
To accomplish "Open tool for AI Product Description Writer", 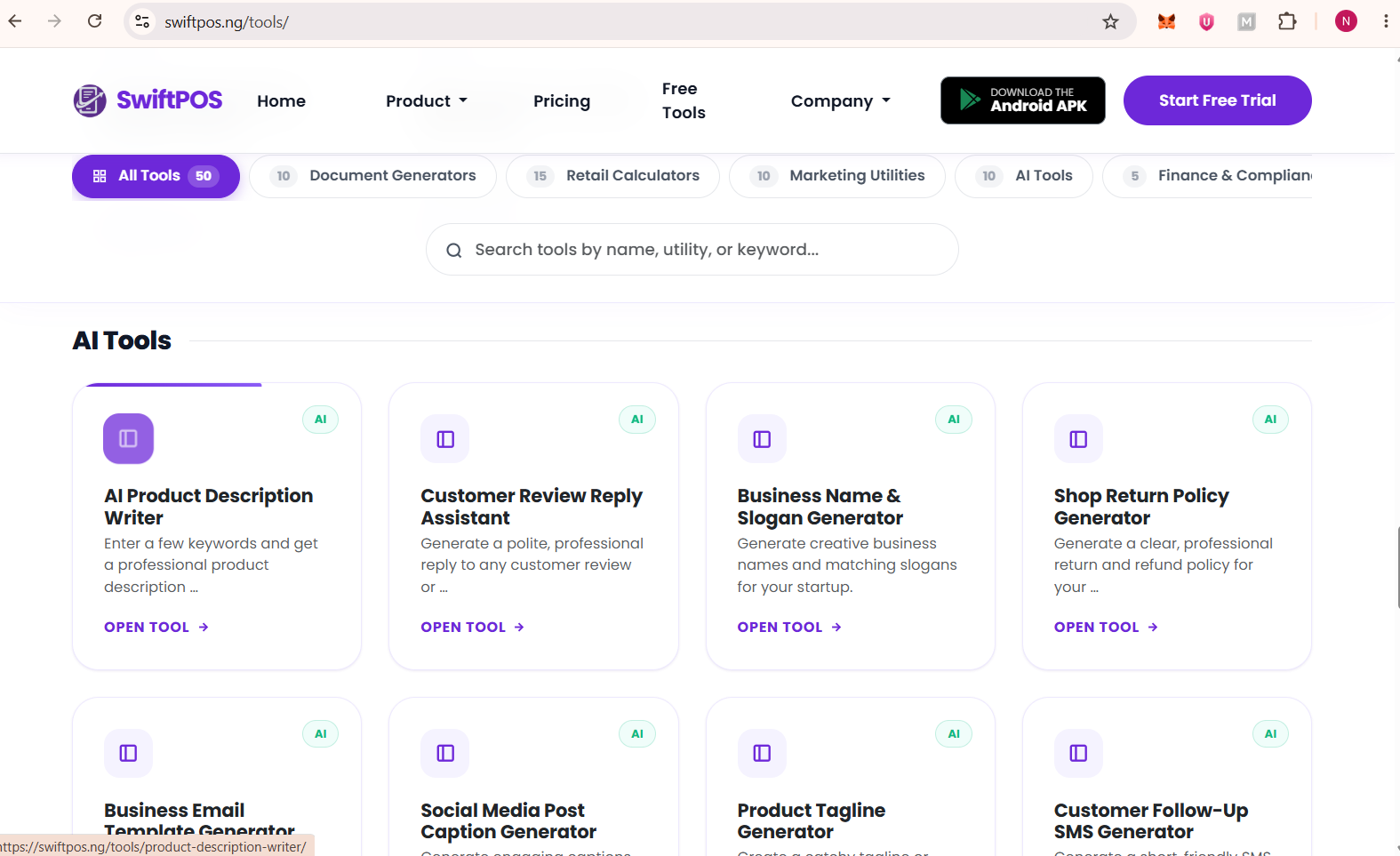I will (x=156, y=628).
